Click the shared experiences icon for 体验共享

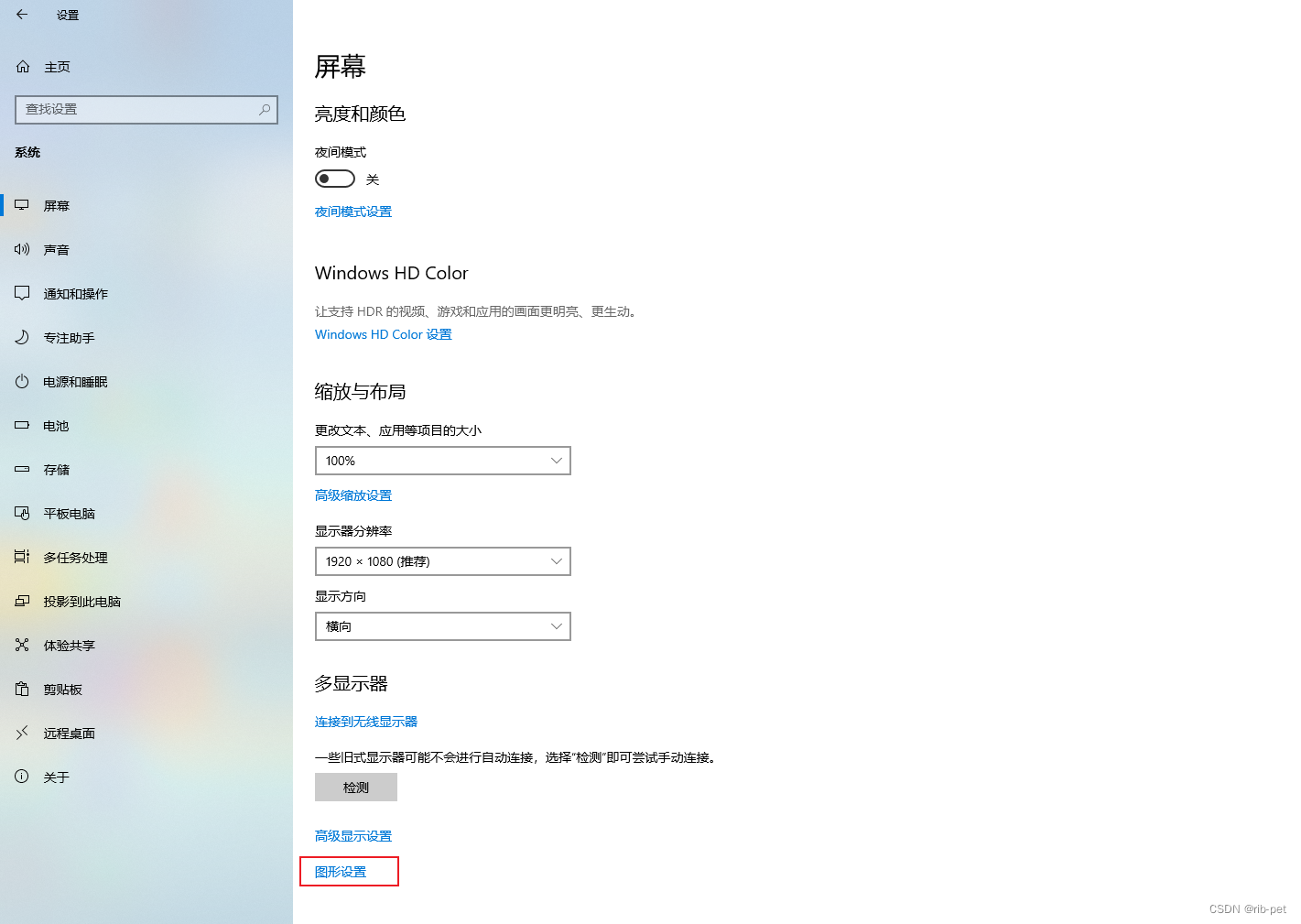[22, 645]
